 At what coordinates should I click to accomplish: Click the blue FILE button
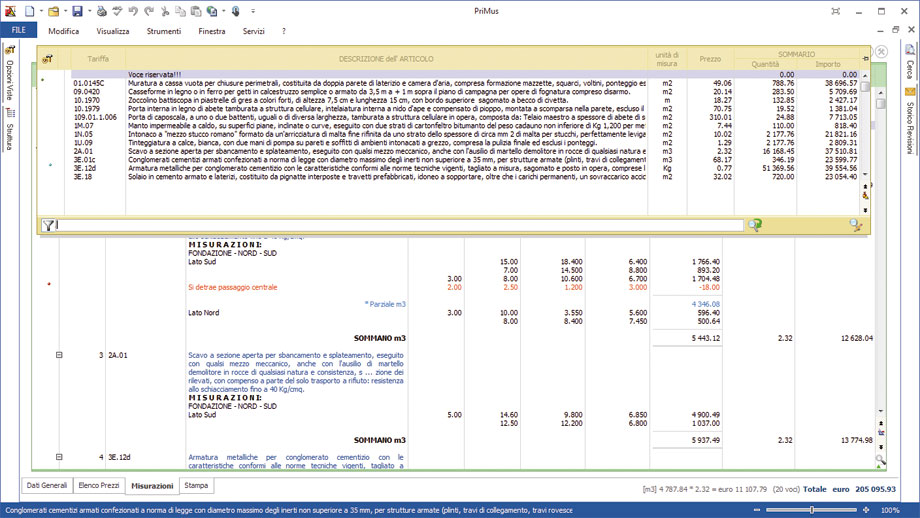pos(19,31)
